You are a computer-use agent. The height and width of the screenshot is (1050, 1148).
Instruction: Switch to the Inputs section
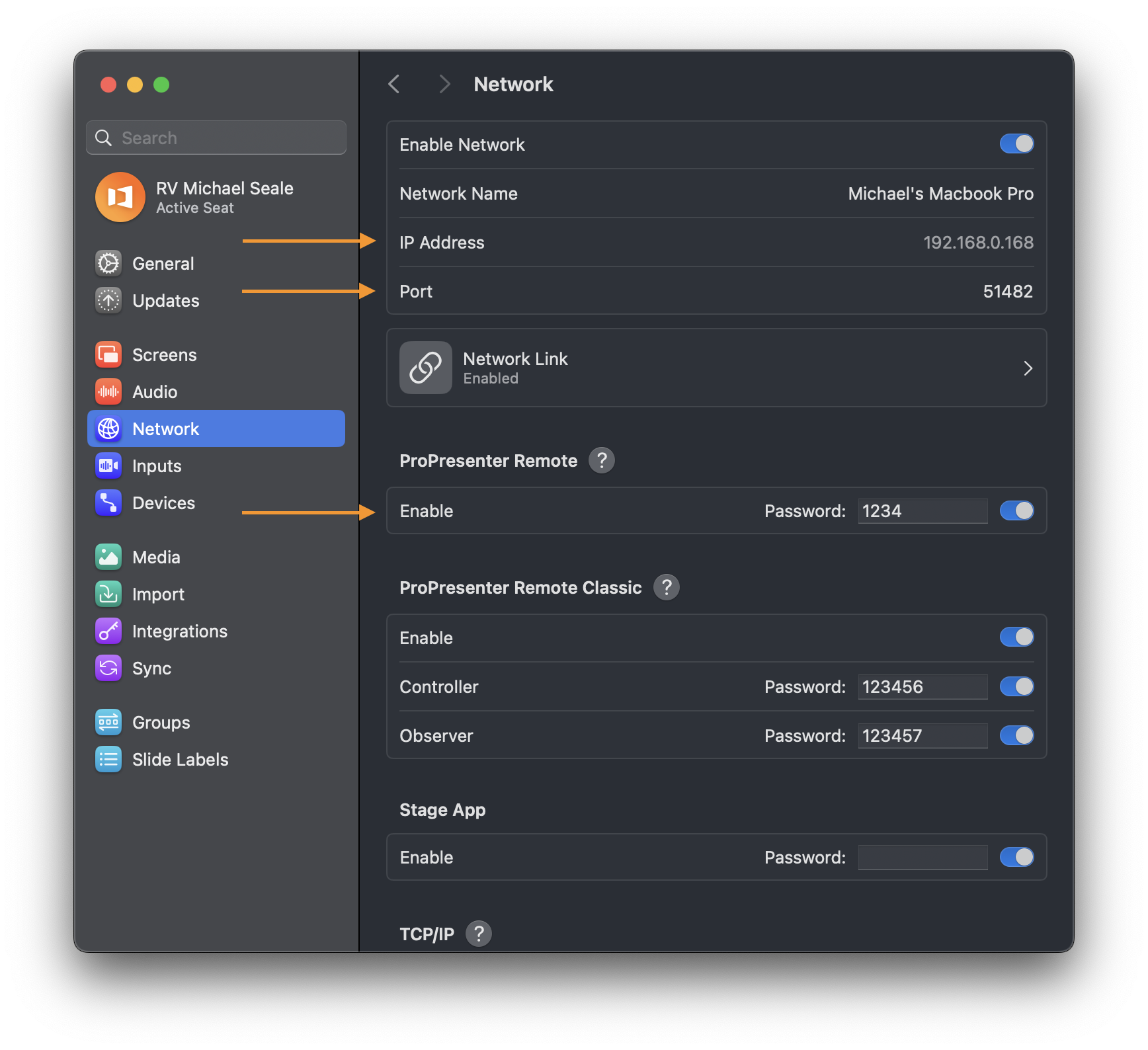point(157,466)
